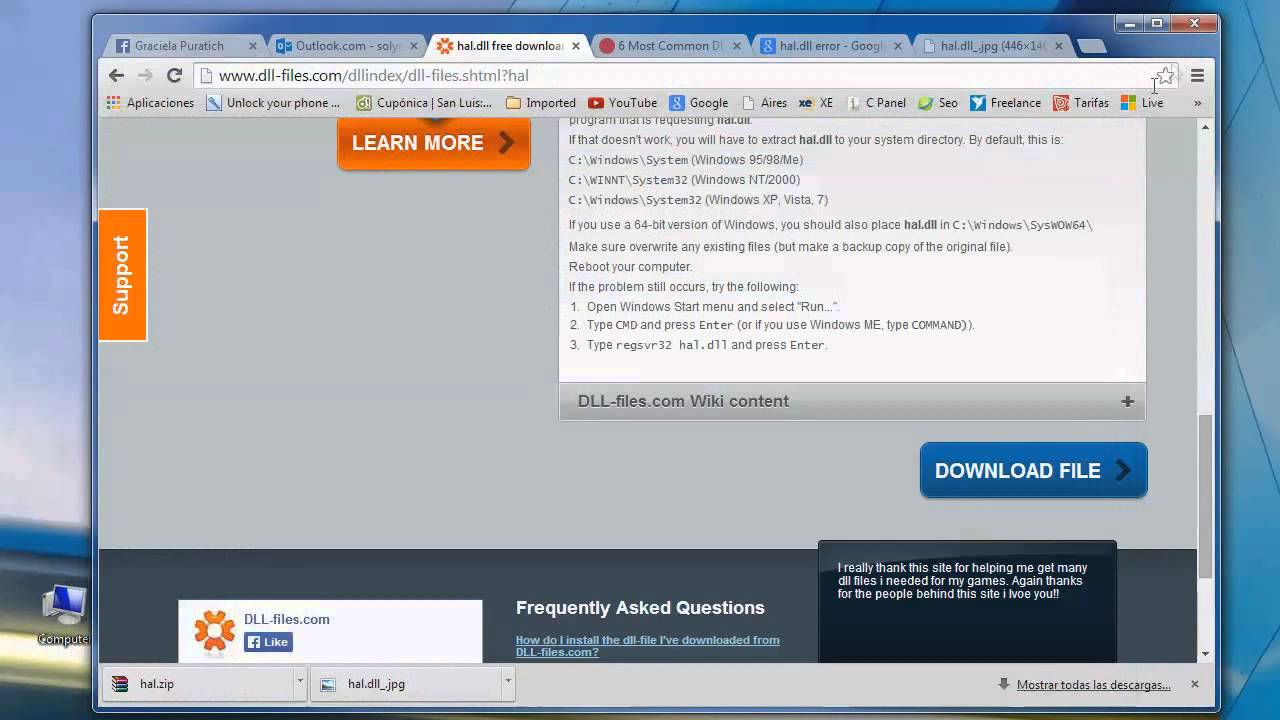Open hal.zip download item
The width and height of the screenshot is (1280, 720).
click(200, 684)
